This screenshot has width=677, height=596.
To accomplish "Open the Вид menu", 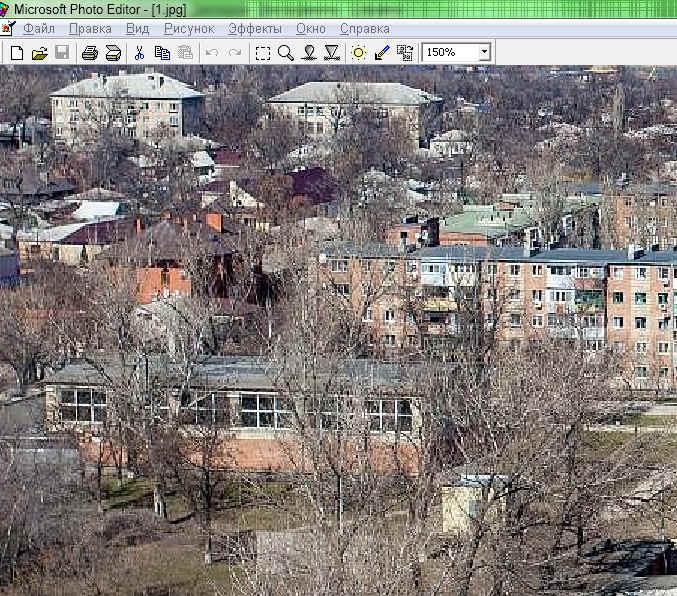I will point(138,29).
